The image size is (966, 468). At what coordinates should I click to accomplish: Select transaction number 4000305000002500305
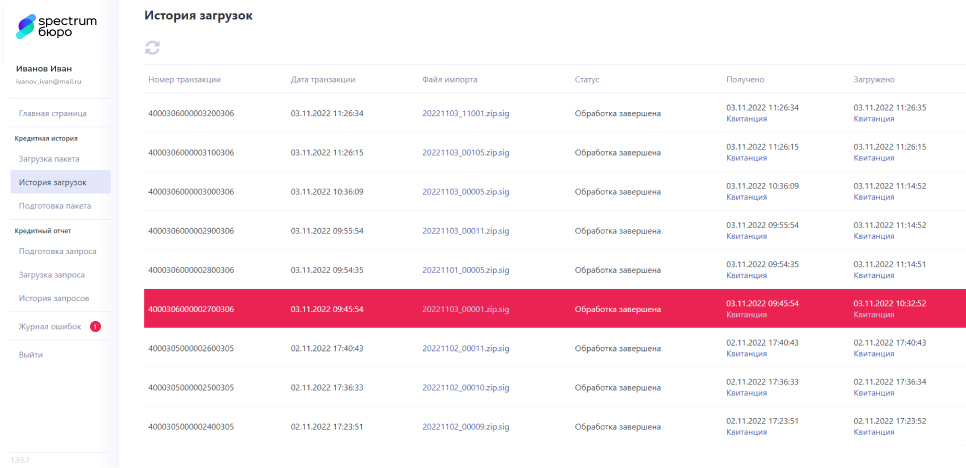click(191, 387)
